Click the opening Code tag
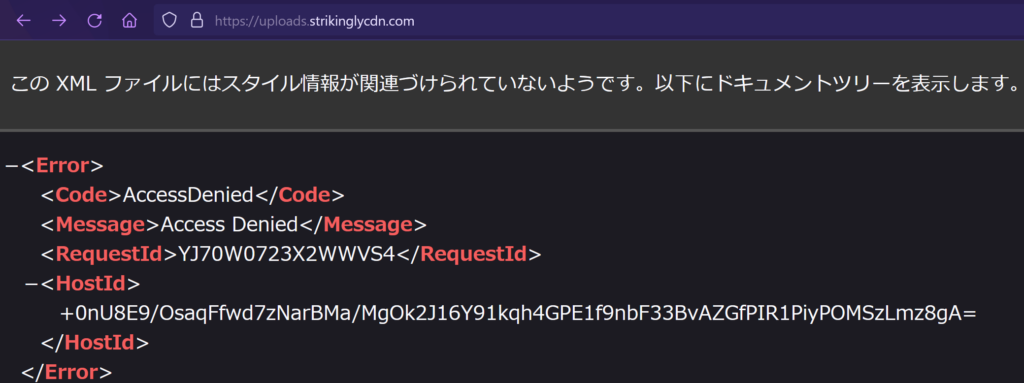The image size is (1024, 383). pos(82,195)
